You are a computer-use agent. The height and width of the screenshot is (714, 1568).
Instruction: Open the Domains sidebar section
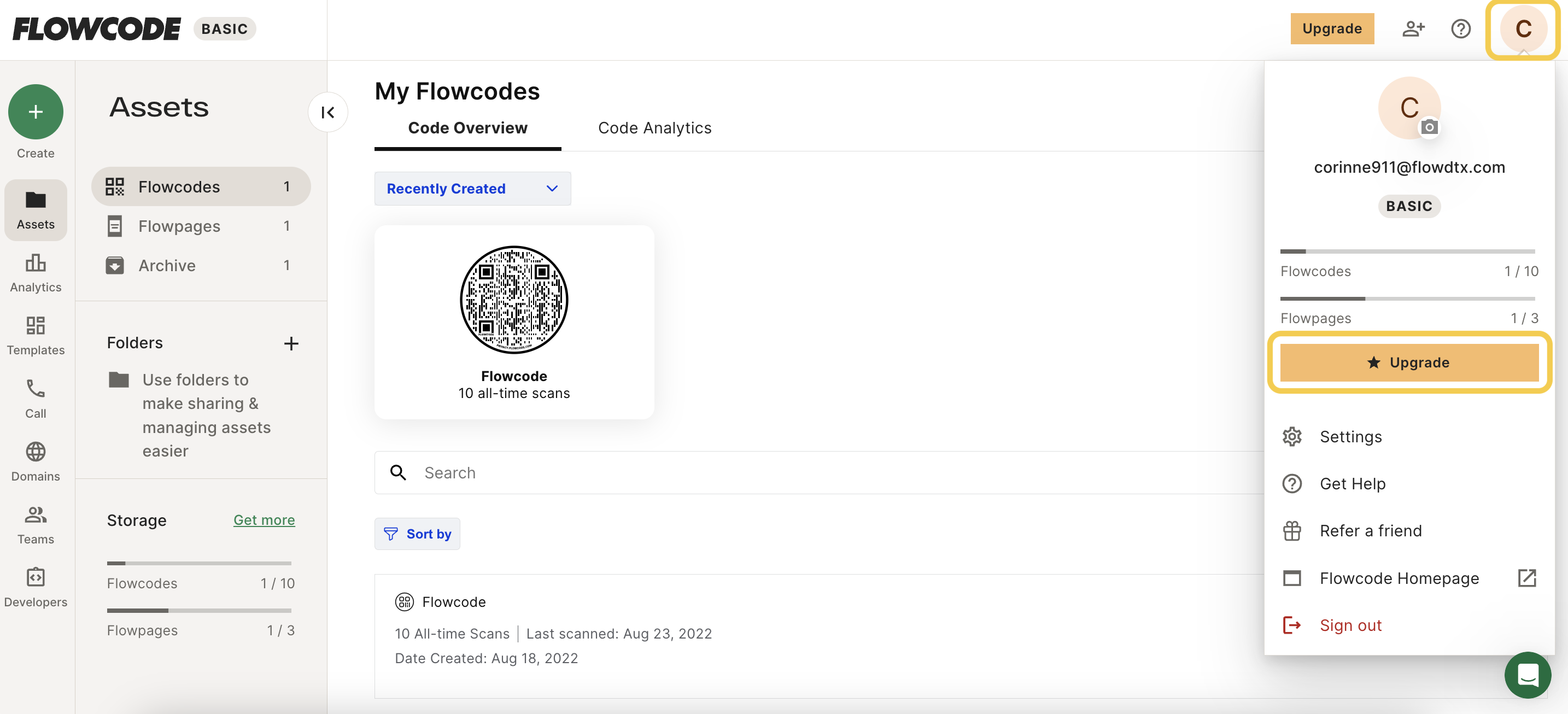coord(36,462)
